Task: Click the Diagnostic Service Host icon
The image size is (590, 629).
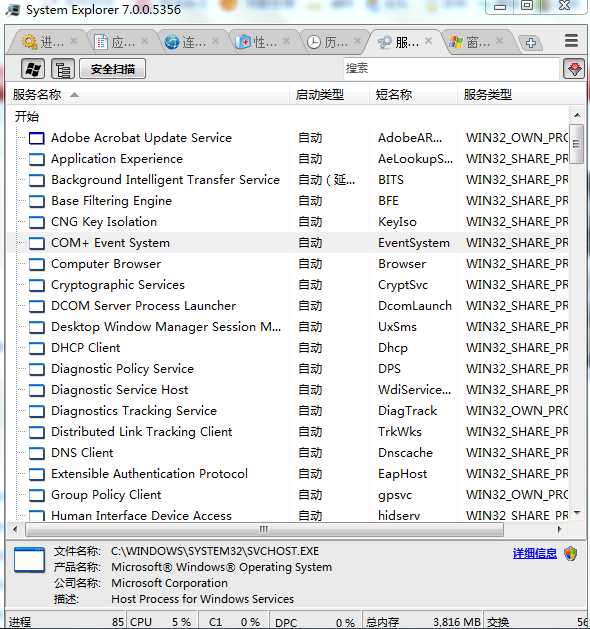Action: point(36,390)
